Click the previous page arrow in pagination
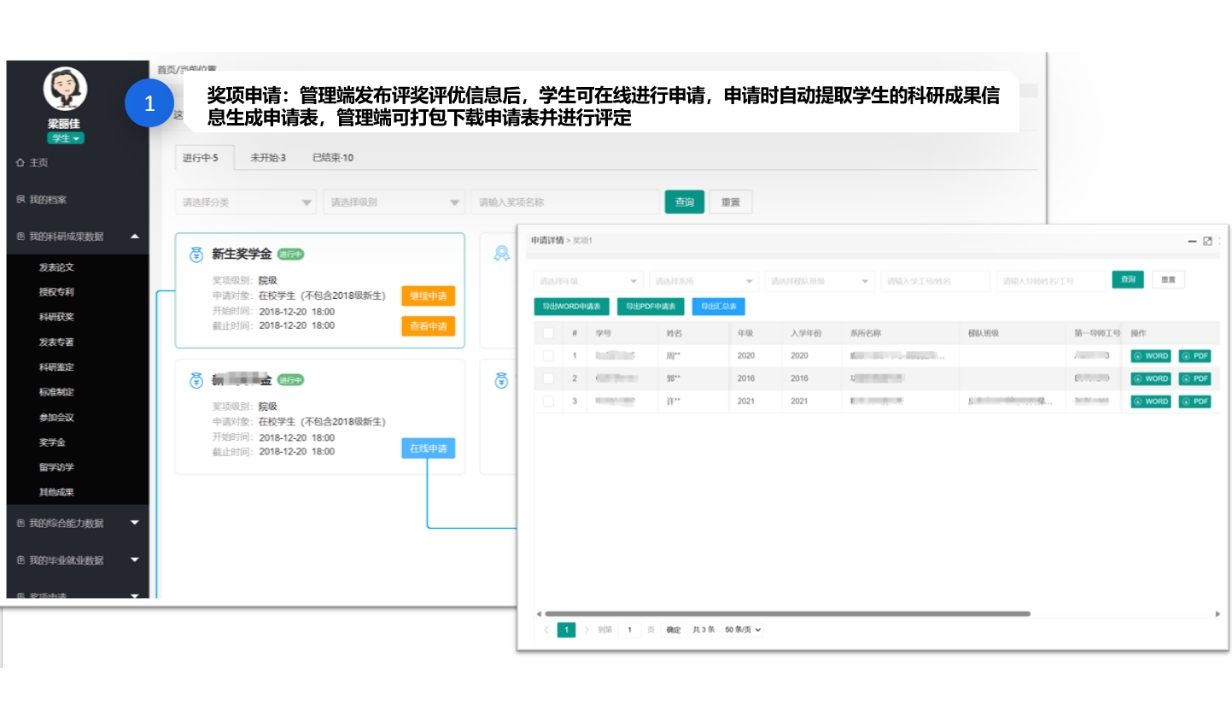The width and height of the screenshot is (1232, 718). pos(546,630)
